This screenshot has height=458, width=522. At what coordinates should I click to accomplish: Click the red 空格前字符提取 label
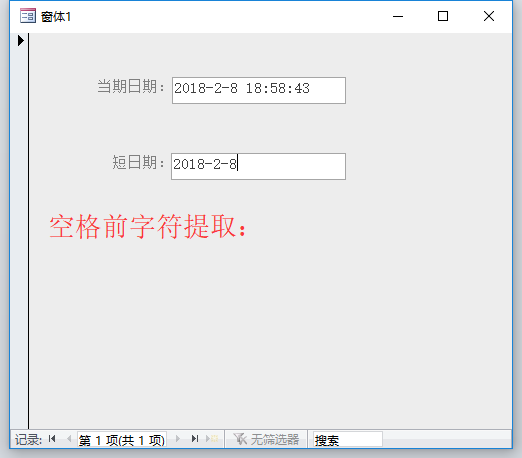(148, 226)
